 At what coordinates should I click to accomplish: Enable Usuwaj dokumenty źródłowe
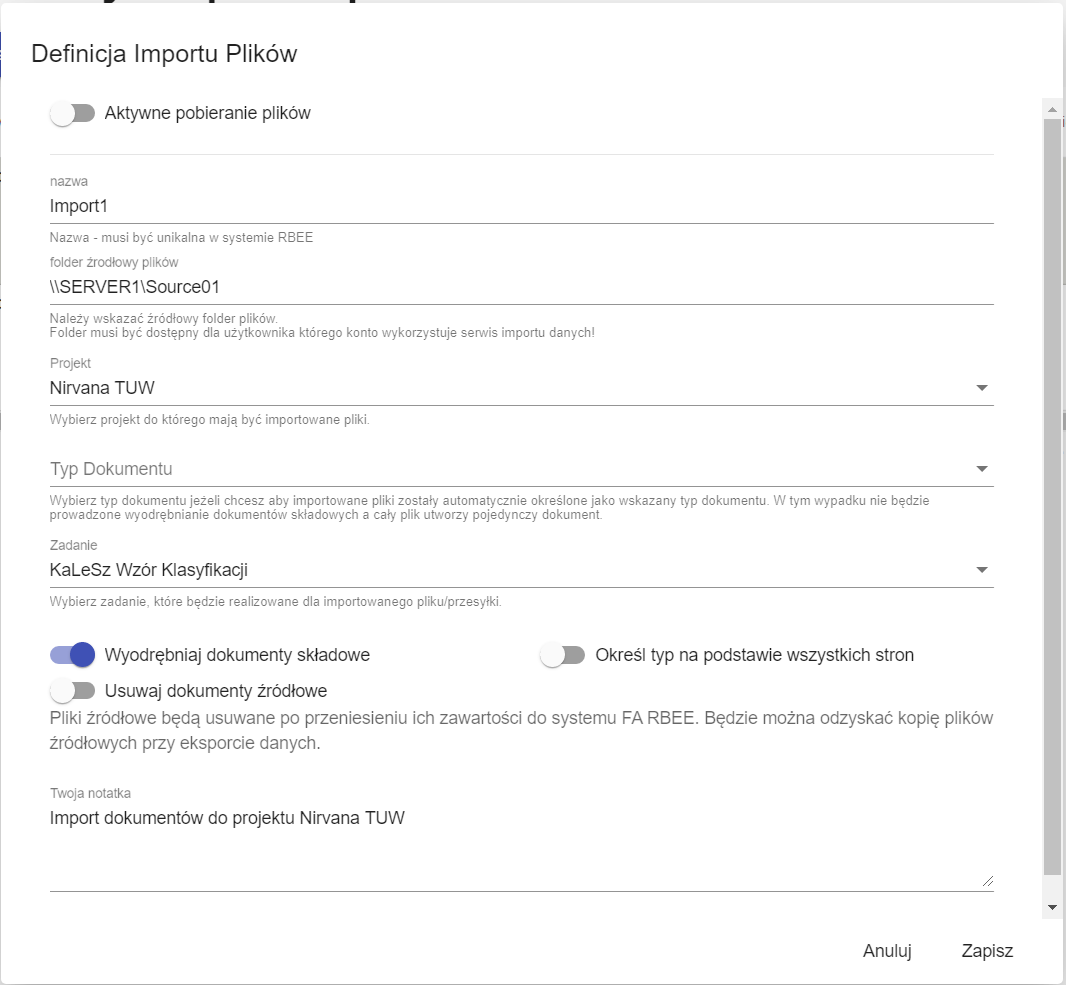(72, 690)
